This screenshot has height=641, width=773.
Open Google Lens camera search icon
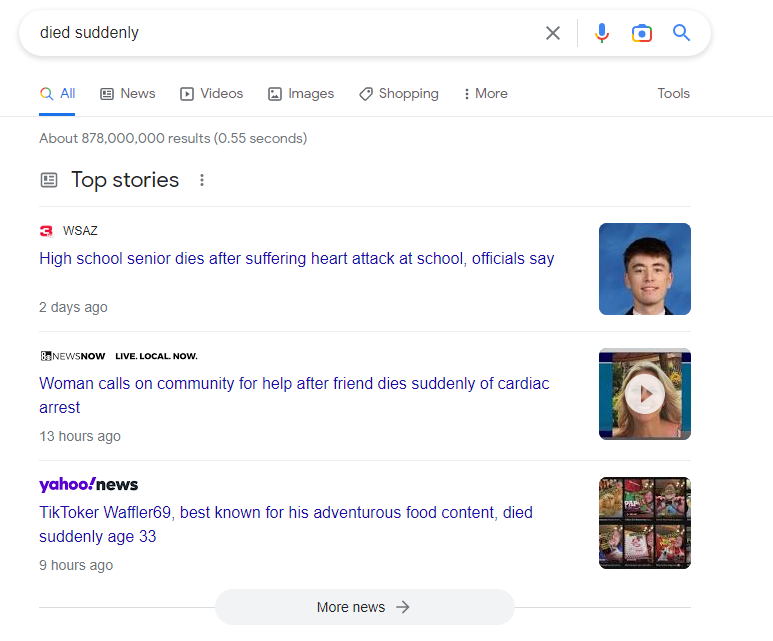click(x=641, y=33)
